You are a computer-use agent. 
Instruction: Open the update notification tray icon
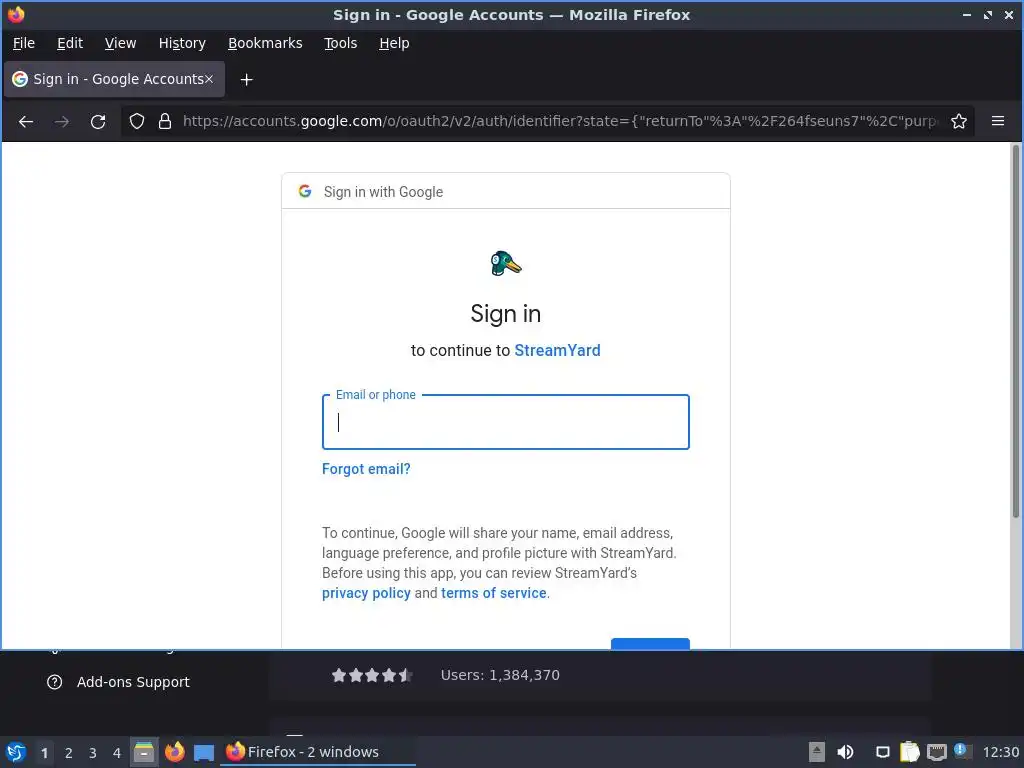[x=962, y=751]
